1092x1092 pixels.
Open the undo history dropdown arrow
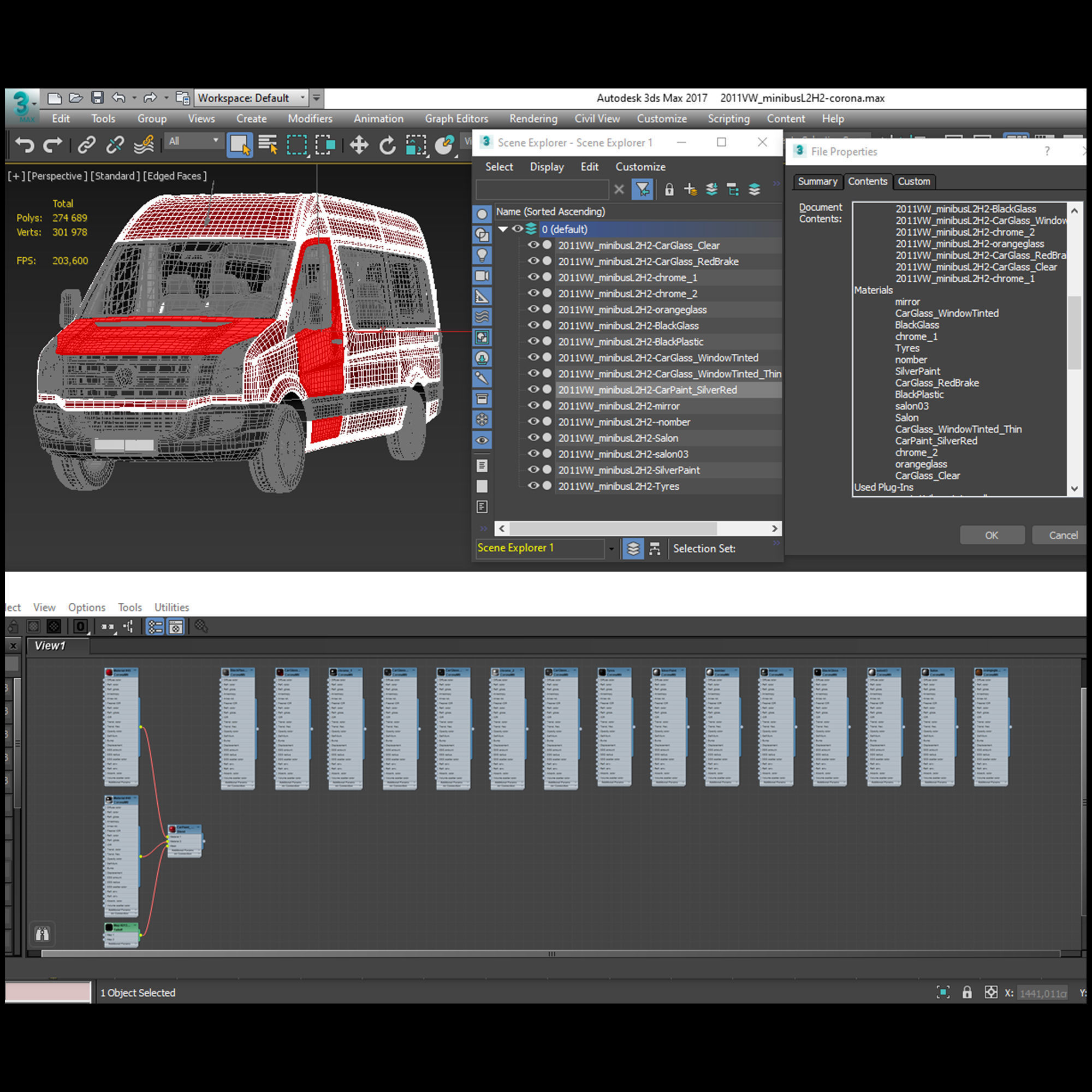pyautogui.click(x=134, y=98)
